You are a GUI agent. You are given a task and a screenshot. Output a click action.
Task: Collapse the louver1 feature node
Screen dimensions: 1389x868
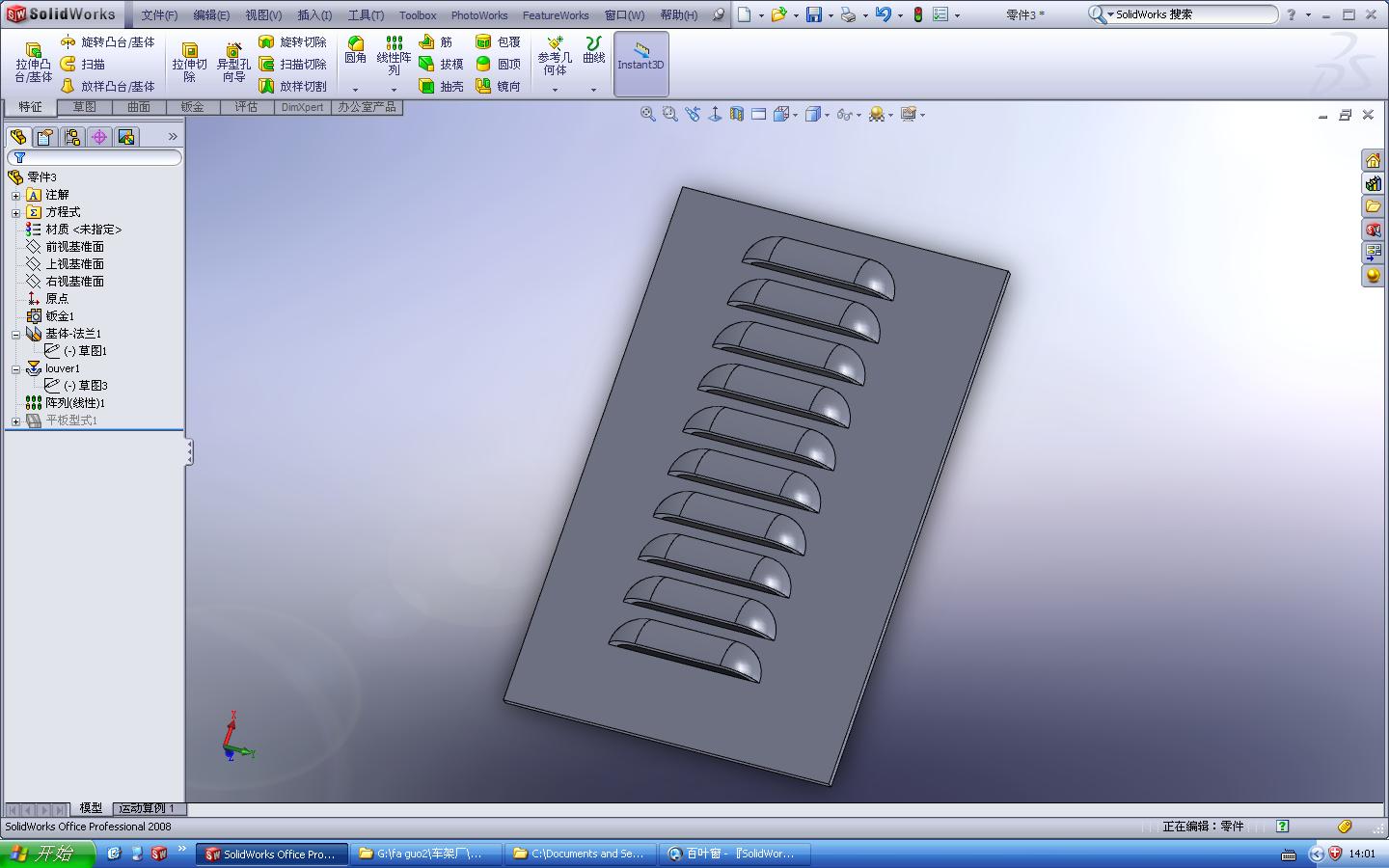(15, 369)
